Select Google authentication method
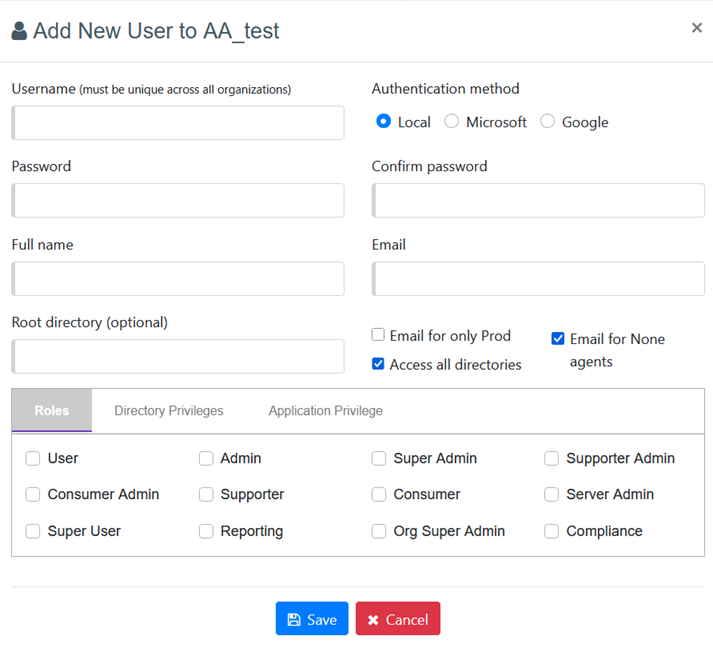713x653 pixels. click(x=547, y=122)
